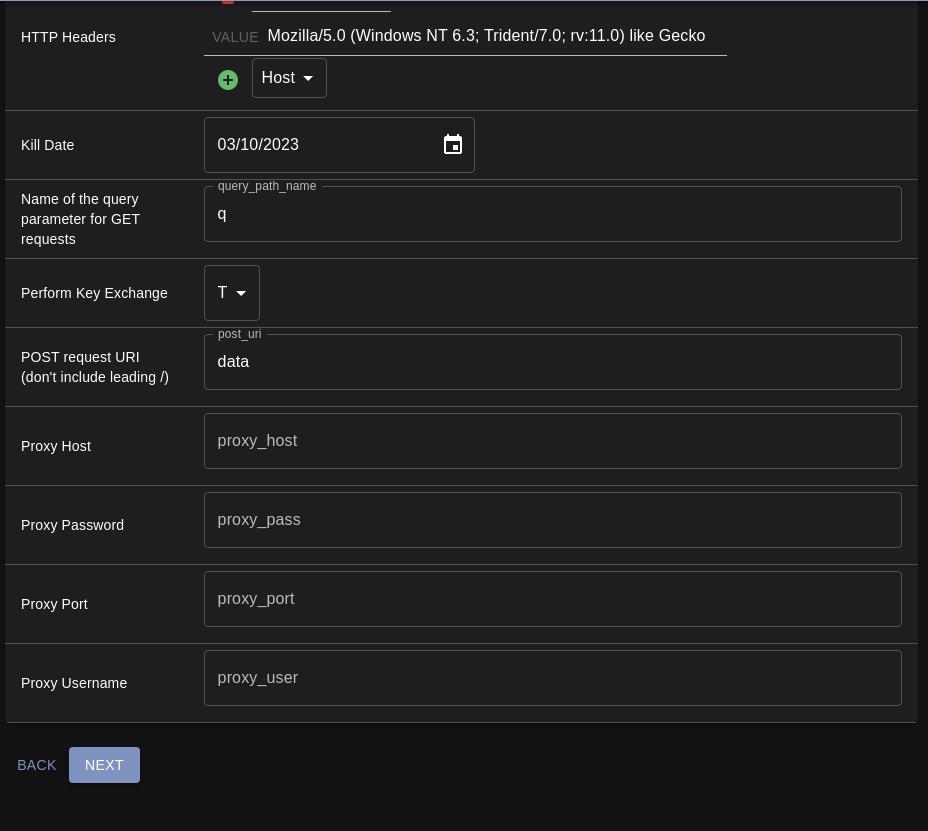
Task: Click the proxy_host input field
Action: tap(552, 441)
